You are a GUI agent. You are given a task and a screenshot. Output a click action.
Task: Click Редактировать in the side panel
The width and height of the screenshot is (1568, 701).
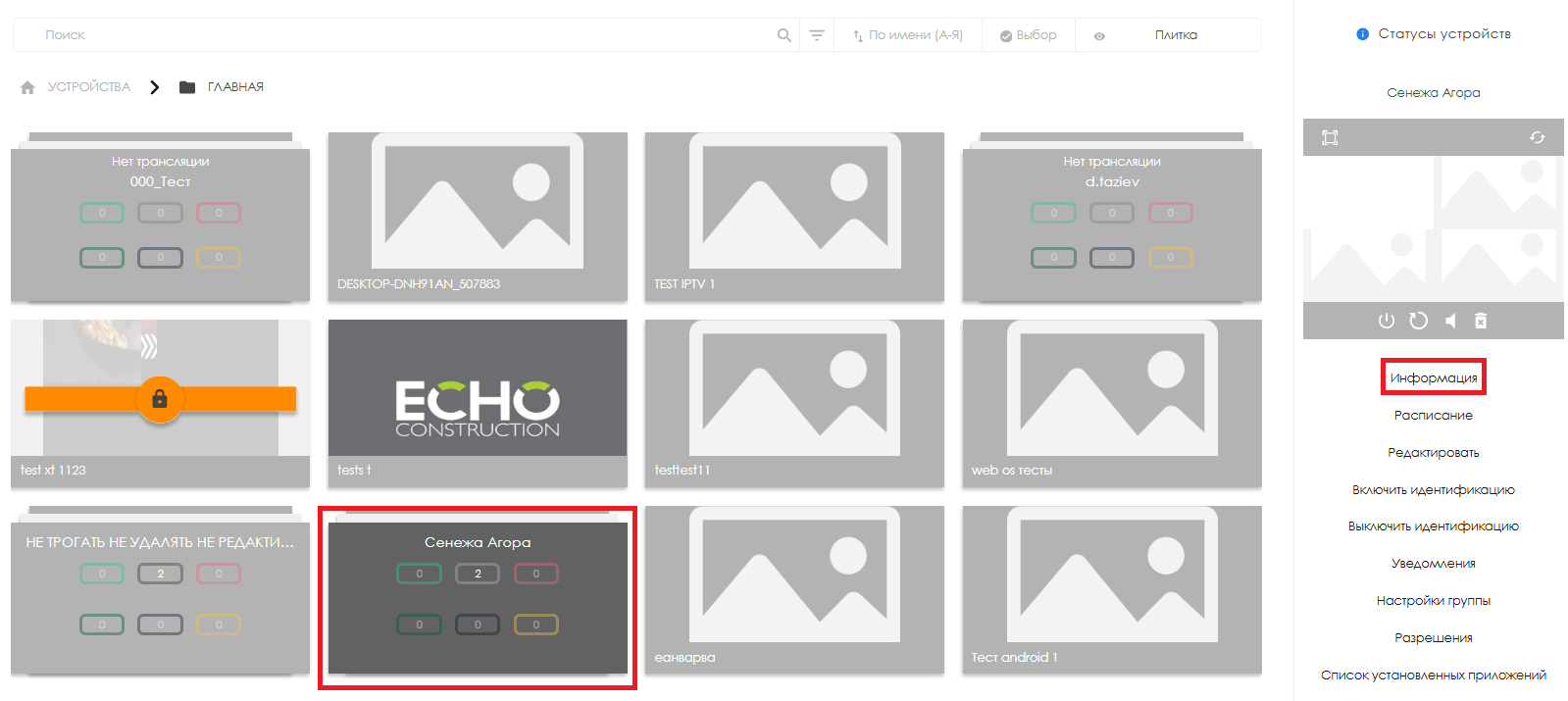coord(1433,452)
